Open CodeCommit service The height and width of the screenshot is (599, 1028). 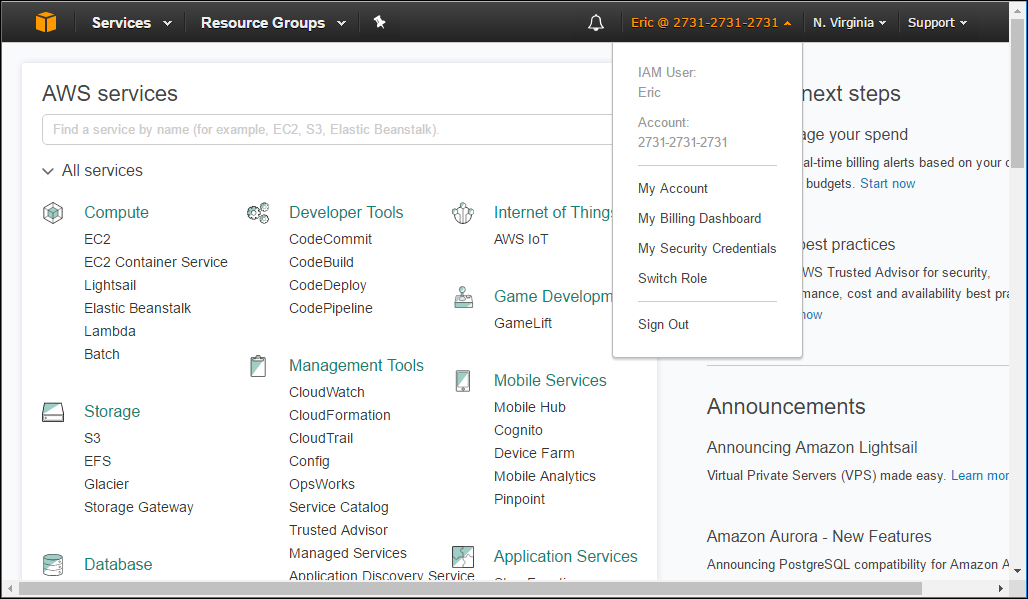(330, 239)
